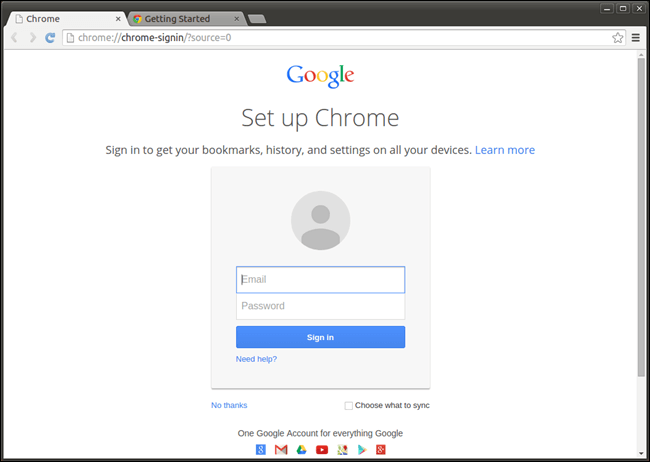The width and height of the screenshot is (650, 462).
Task: Click the No thanks link
Action: (229, 405)
